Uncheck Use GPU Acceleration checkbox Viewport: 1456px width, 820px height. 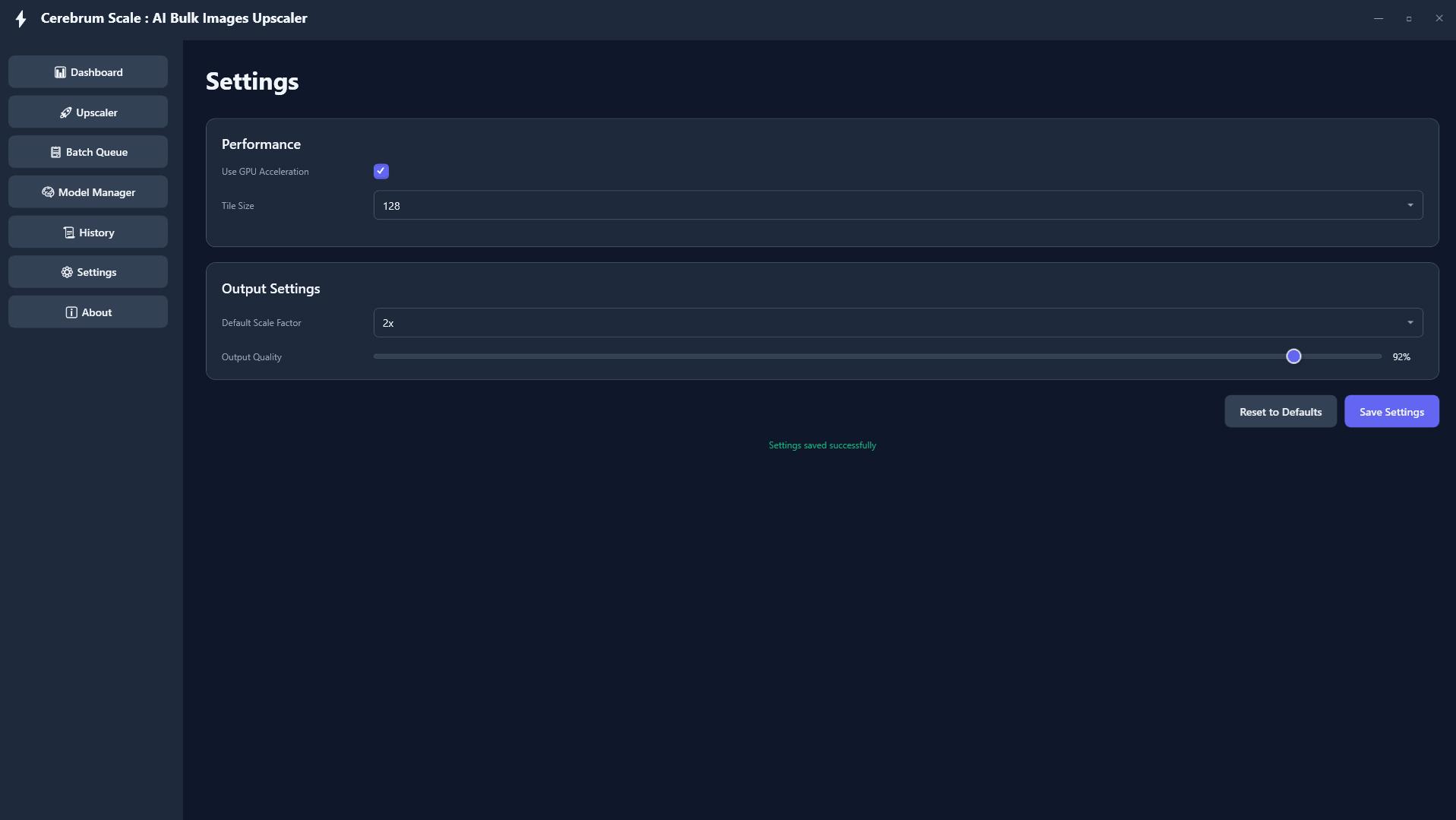[x=381, y=172]
